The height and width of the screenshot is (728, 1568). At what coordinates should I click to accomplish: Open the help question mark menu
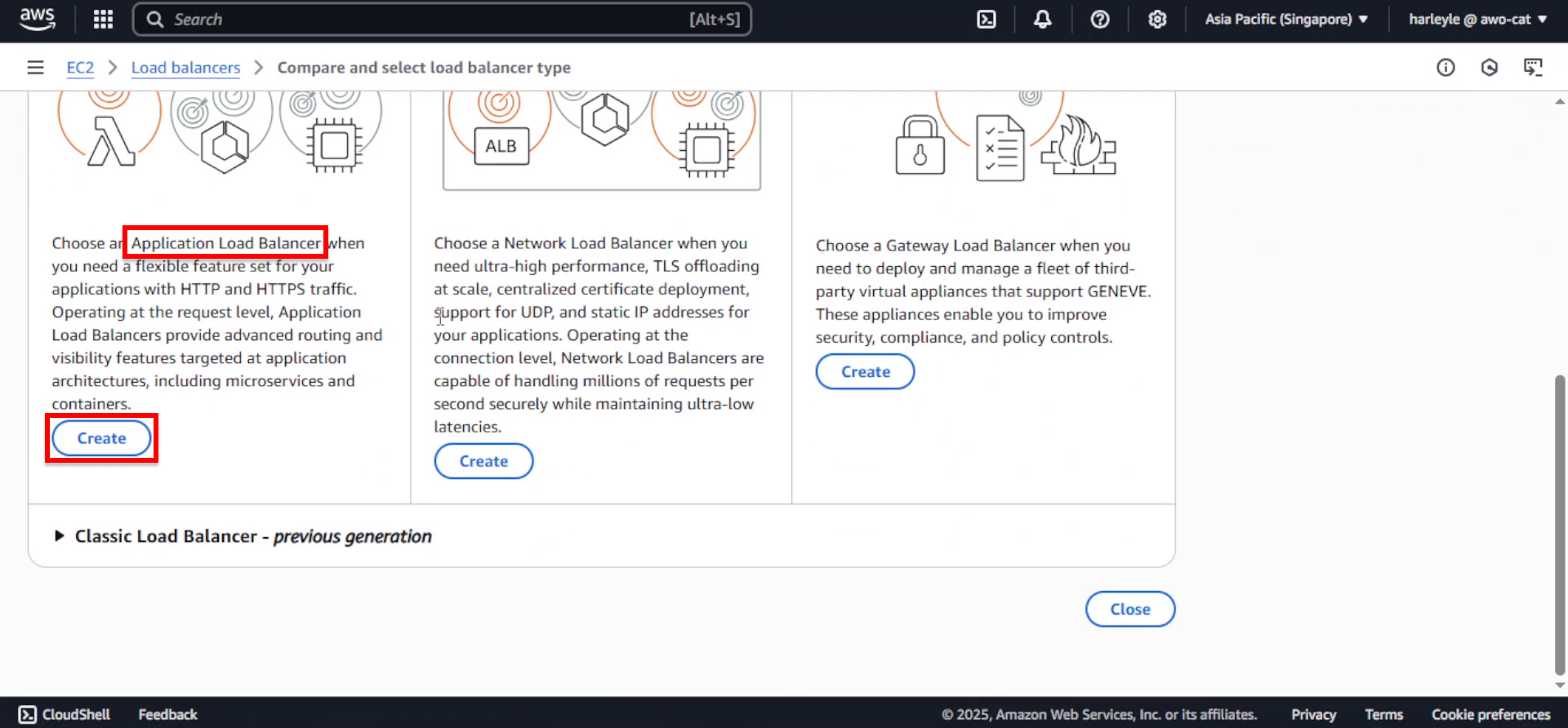[1100, 19]
